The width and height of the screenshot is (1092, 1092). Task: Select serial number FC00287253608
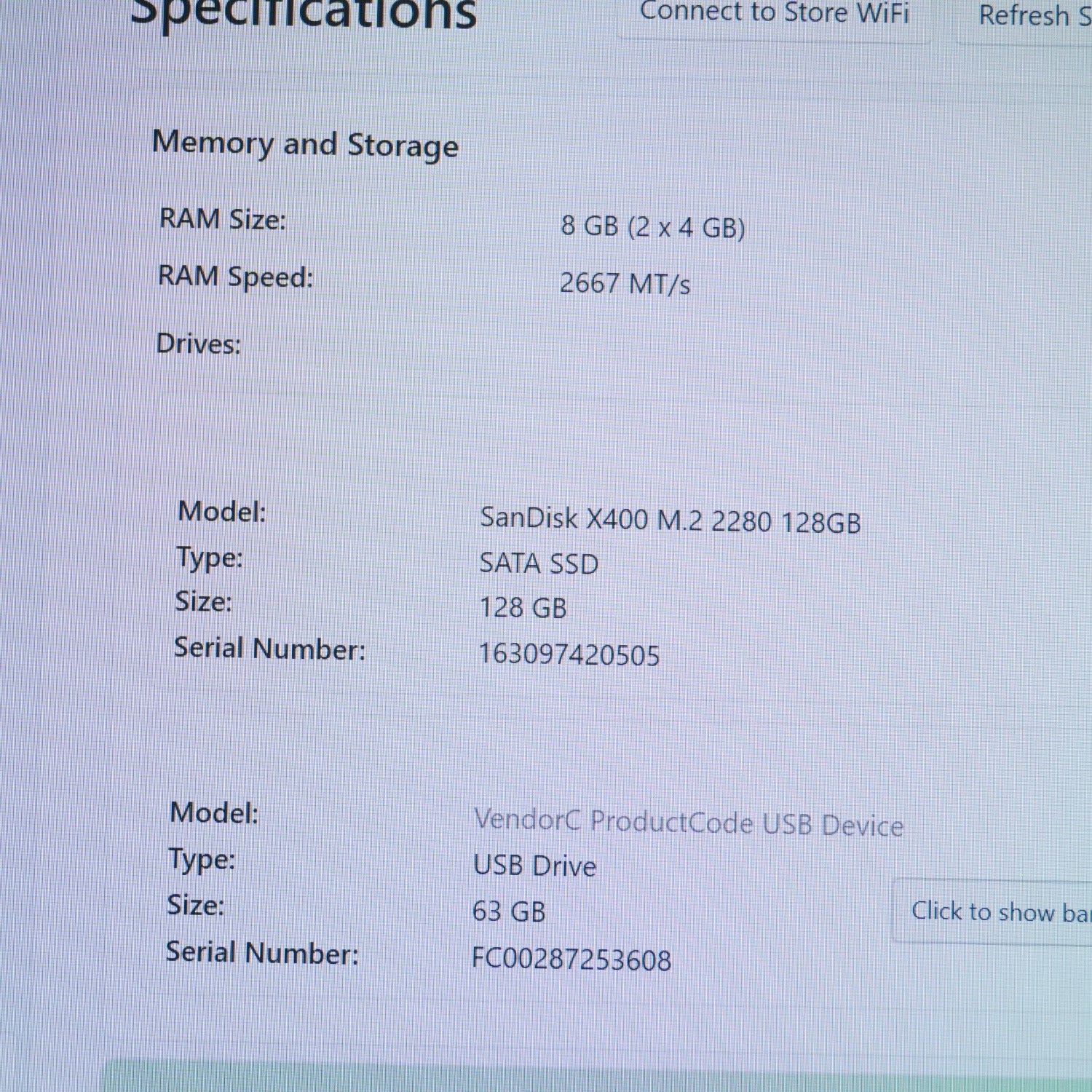tap(571, 959)
